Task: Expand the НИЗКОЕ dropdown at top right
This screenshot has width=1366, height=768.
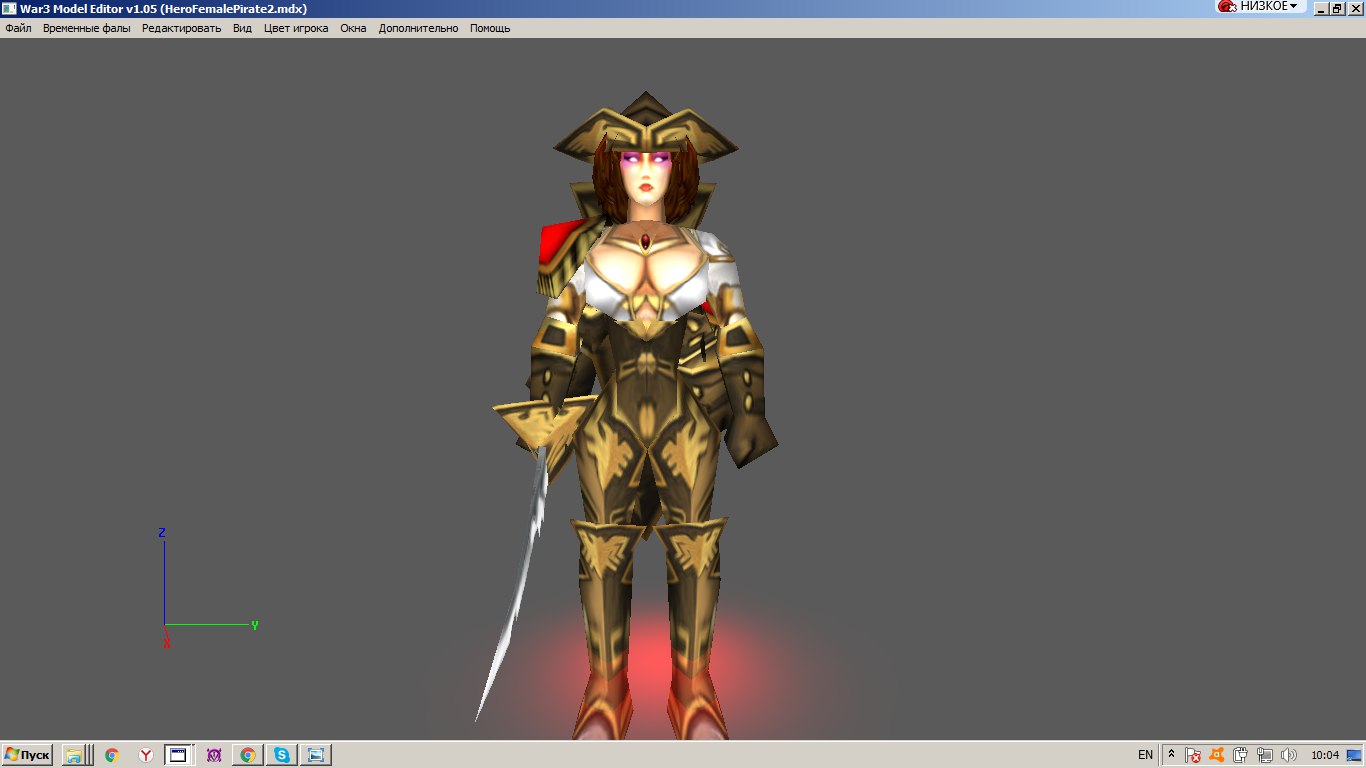Action: click(x=1269, y=6)
